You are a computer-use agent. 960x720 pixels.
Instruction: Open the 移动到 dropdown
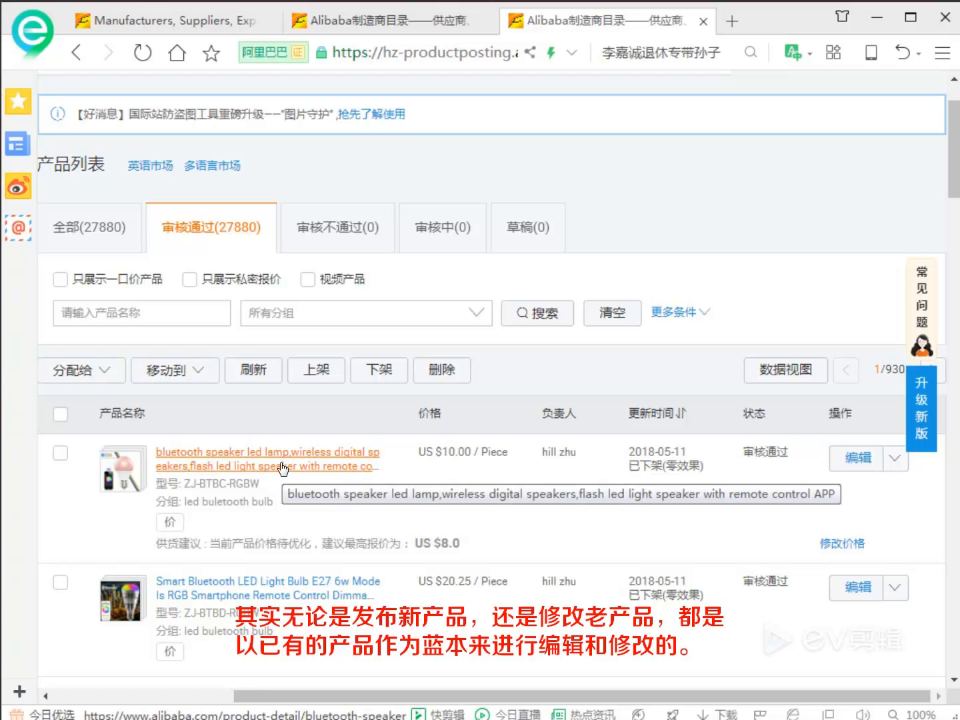pyautogui.click(x=175, y=370)
